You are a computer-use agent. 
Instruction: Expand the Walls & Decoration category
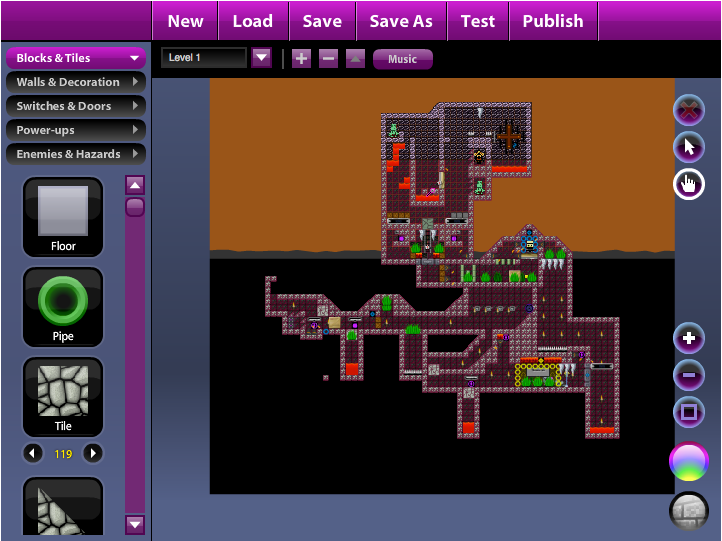tap(76, 82)
